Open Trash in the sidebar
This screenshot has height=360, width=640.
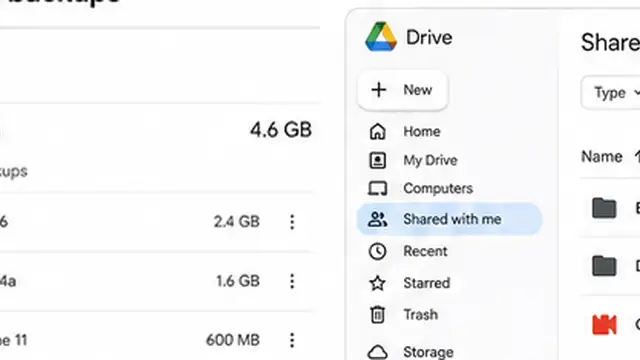tap(420, 315)
